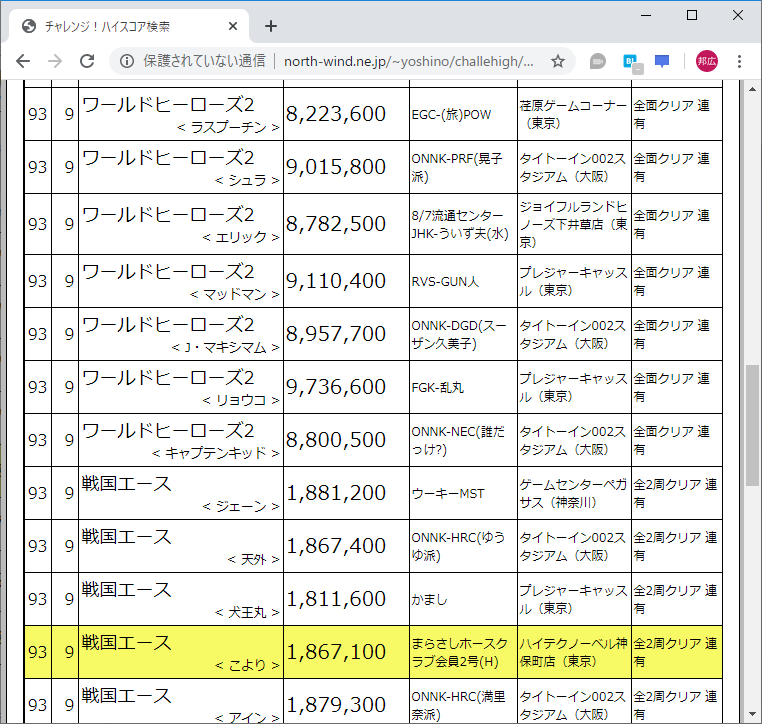This screenshot has width=762, height=724.
Task: Select score 1,867,400
Action: coord(336,546)
